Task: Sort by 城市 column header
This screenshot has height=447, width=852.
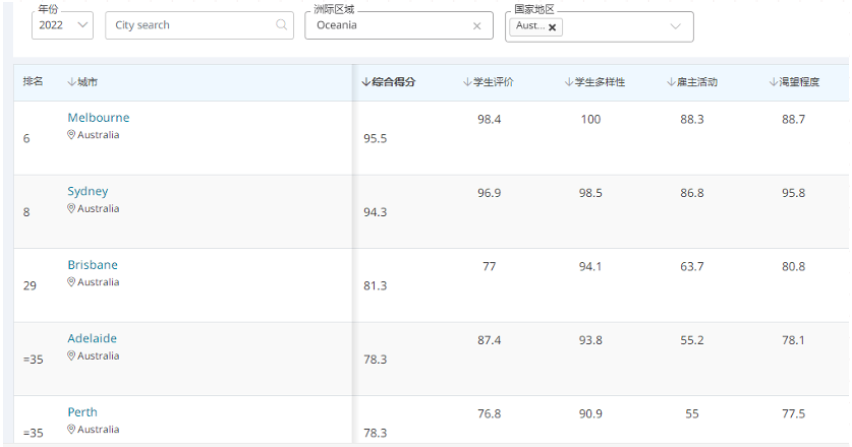Action: pyautogui.click(x=83, y=82)
